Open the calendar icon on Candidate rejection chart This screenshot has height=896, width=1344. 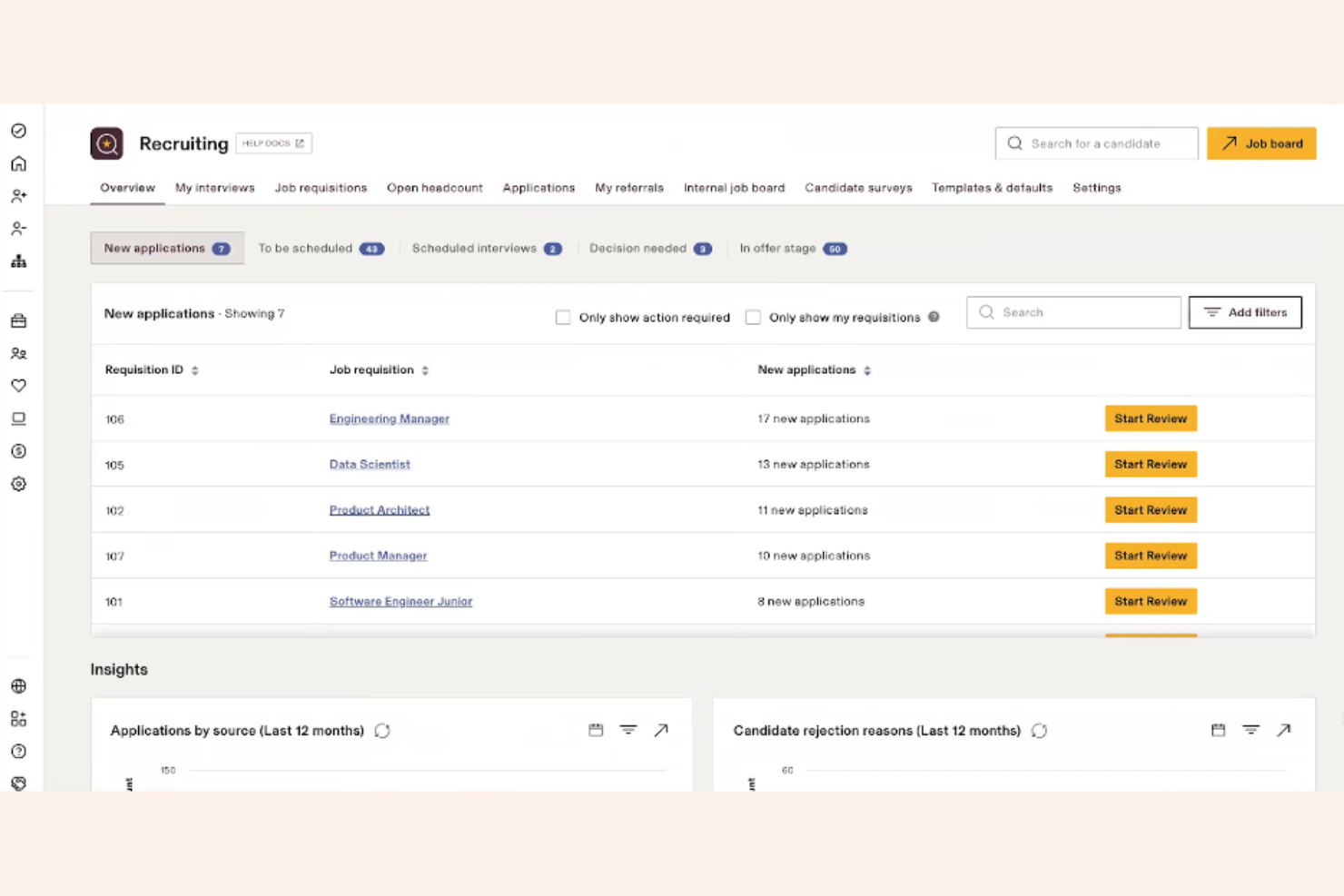pyautogui.click(x=1218, y=730)
